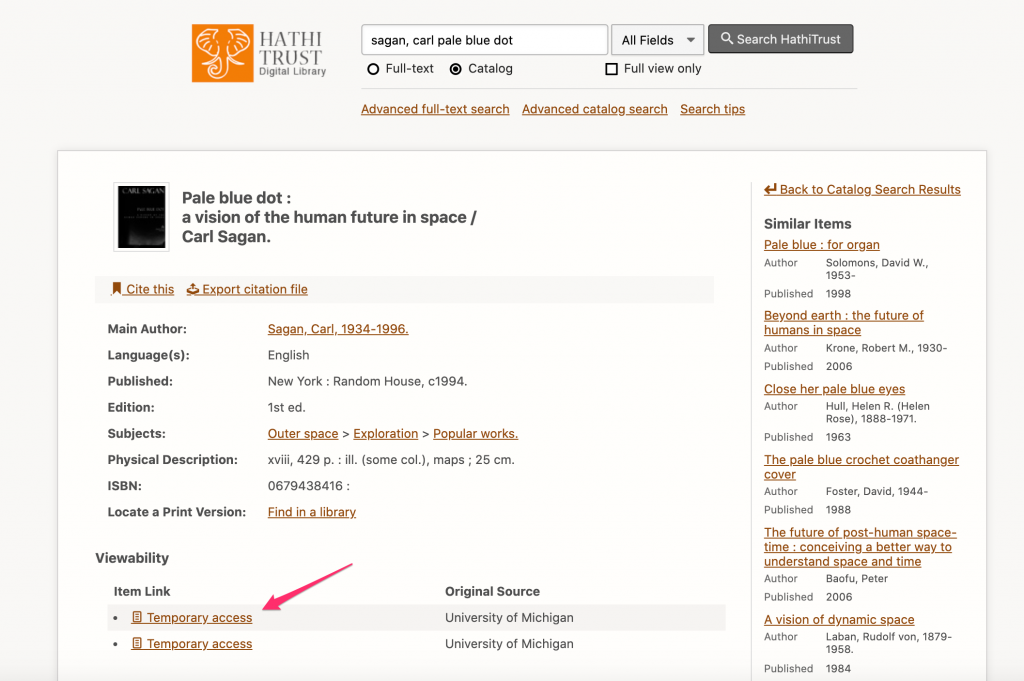Open similar item A vision of dynamic space
1024x681 pixels.
pos(839,620)
